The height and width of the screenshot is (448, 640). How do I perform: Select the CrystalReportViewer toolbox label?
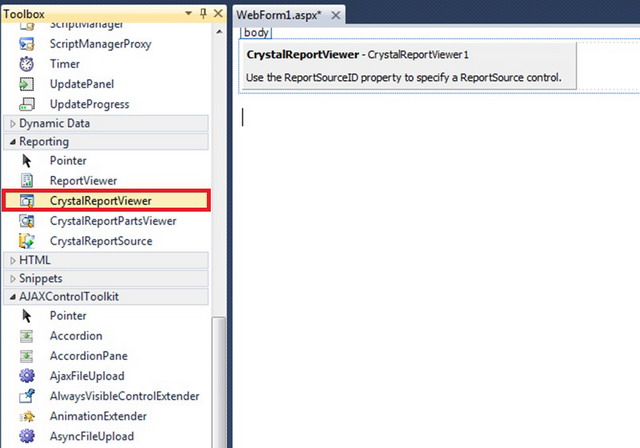point(100,201)
